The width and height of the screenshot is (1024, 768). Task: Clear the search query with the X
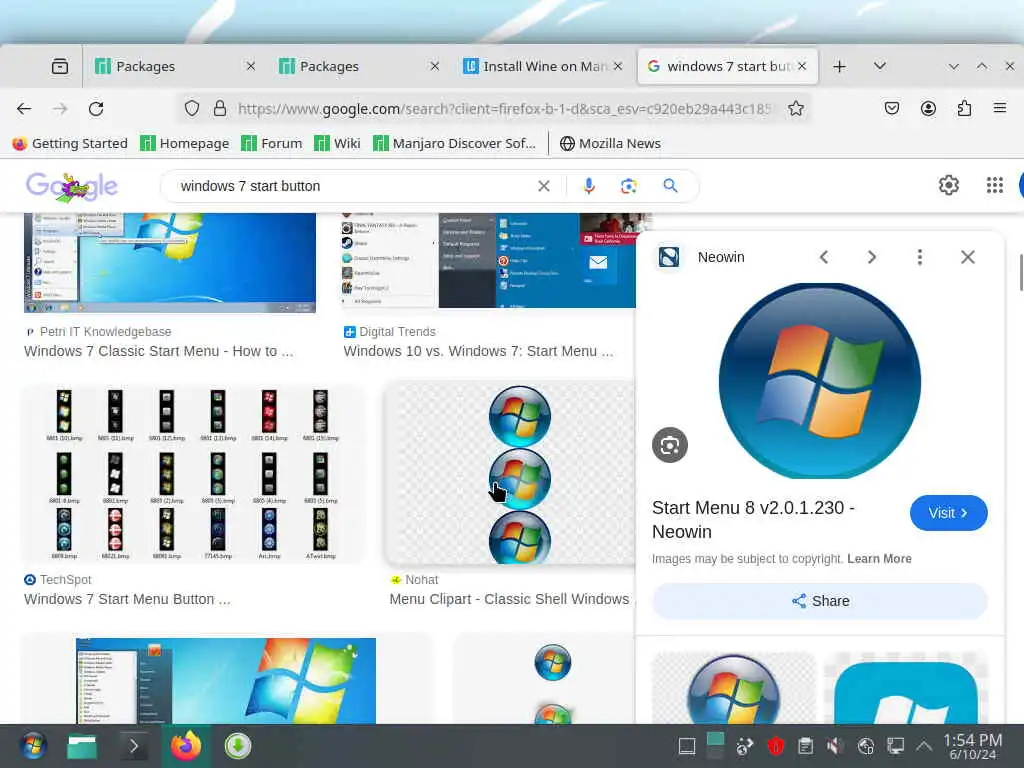pyautogui.click(x=543, y=186)
